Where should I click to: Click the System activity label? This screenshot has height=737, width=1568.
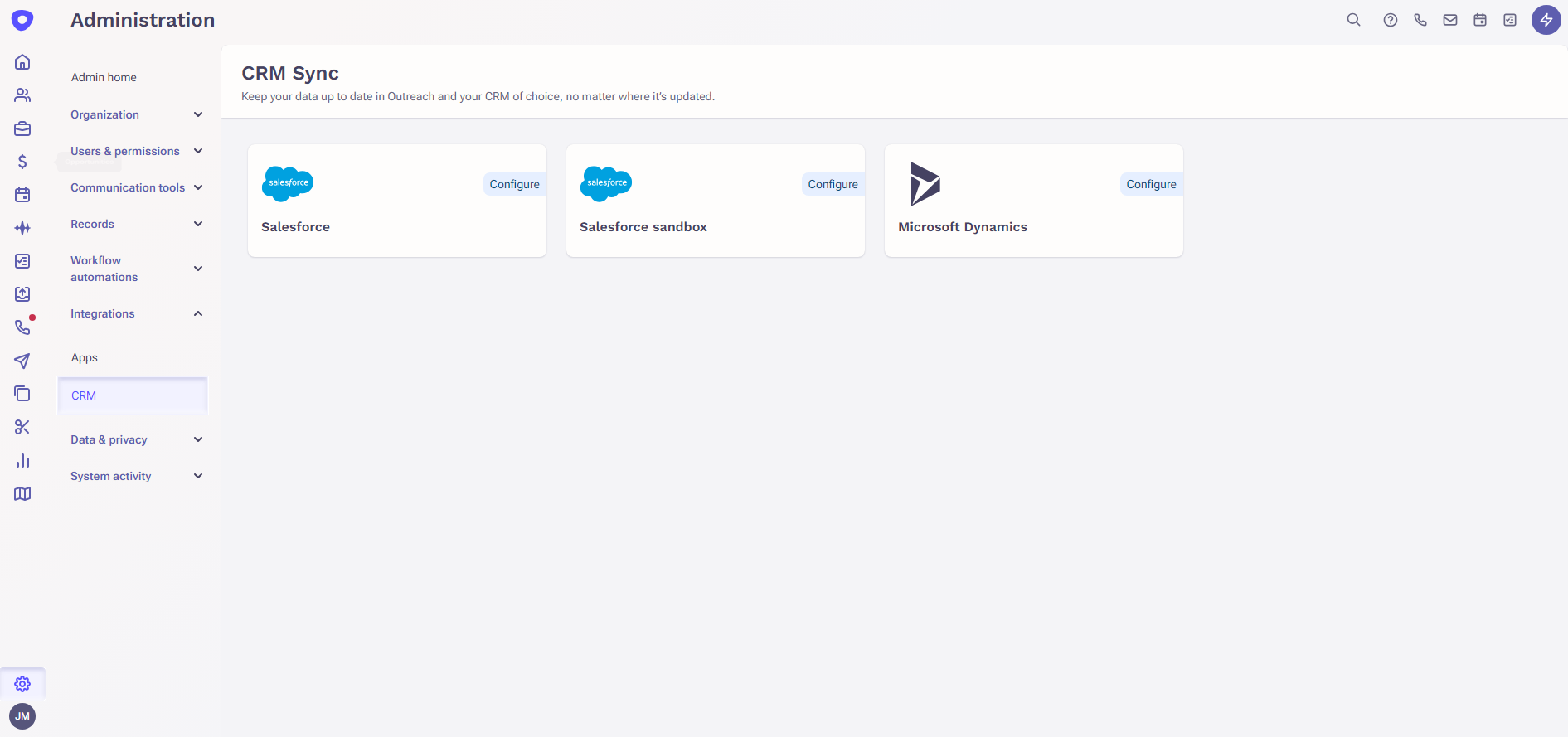point(110,476)
